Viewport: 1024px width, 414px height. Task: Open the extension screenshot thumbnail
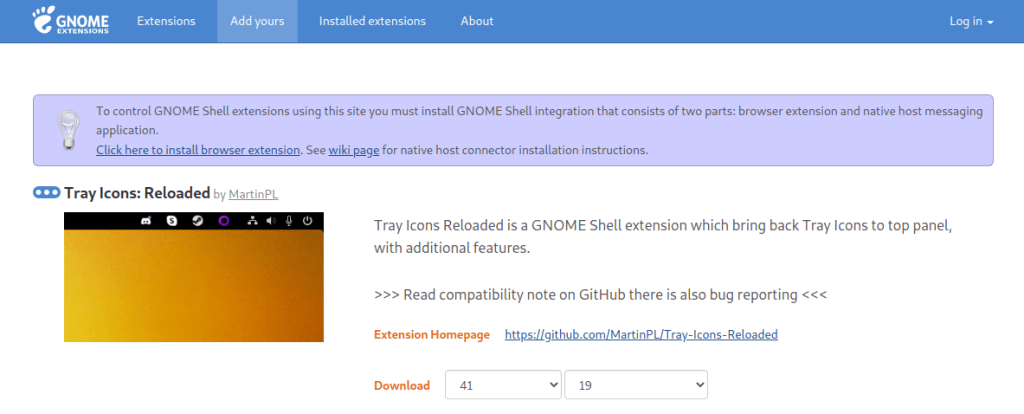click(x=194, y=277)
